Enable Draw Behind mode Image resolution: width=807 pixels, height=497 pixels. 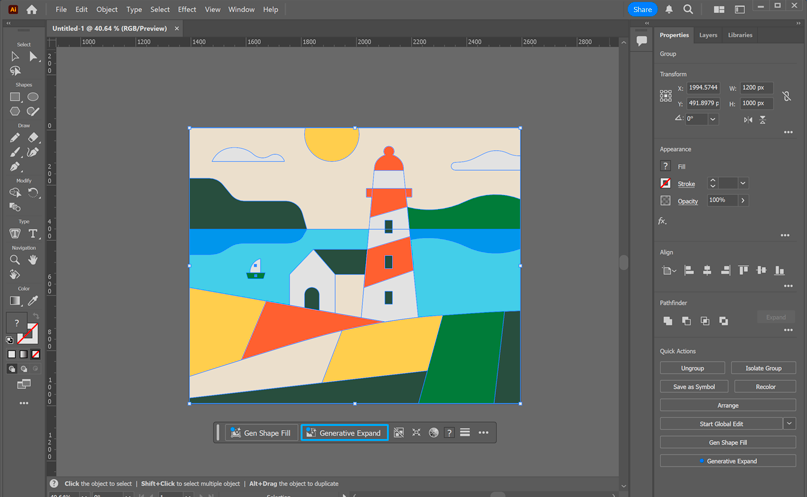click(24, 369)
